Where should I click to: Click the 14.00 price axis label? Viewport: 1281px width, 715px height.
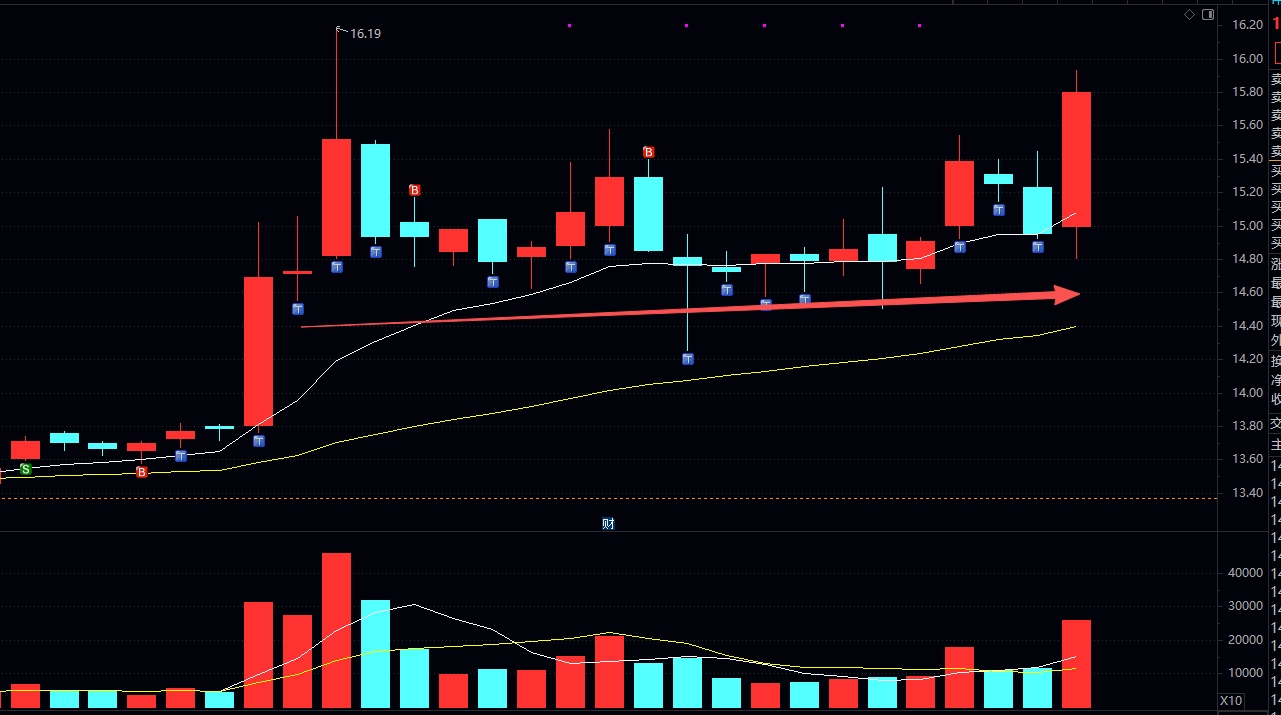1247,392
